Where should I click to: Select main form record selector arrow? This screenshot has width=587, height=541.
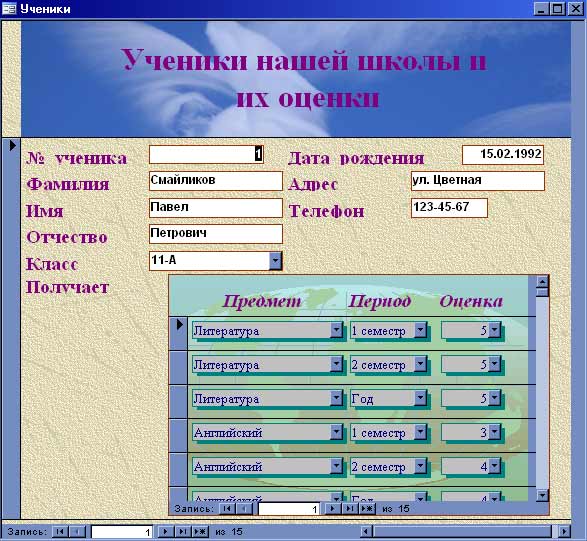12,145
